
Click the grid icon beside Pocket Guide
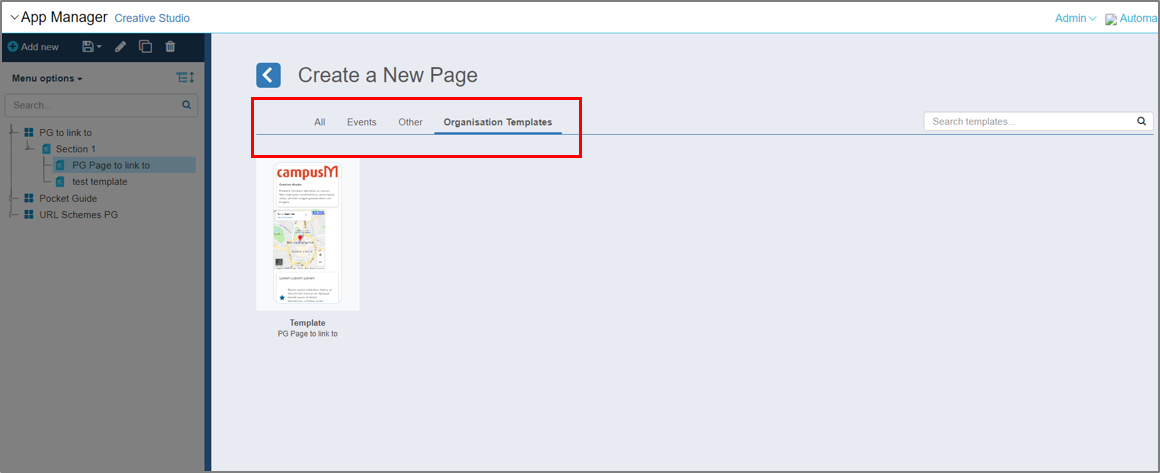[x=29, y=198]
